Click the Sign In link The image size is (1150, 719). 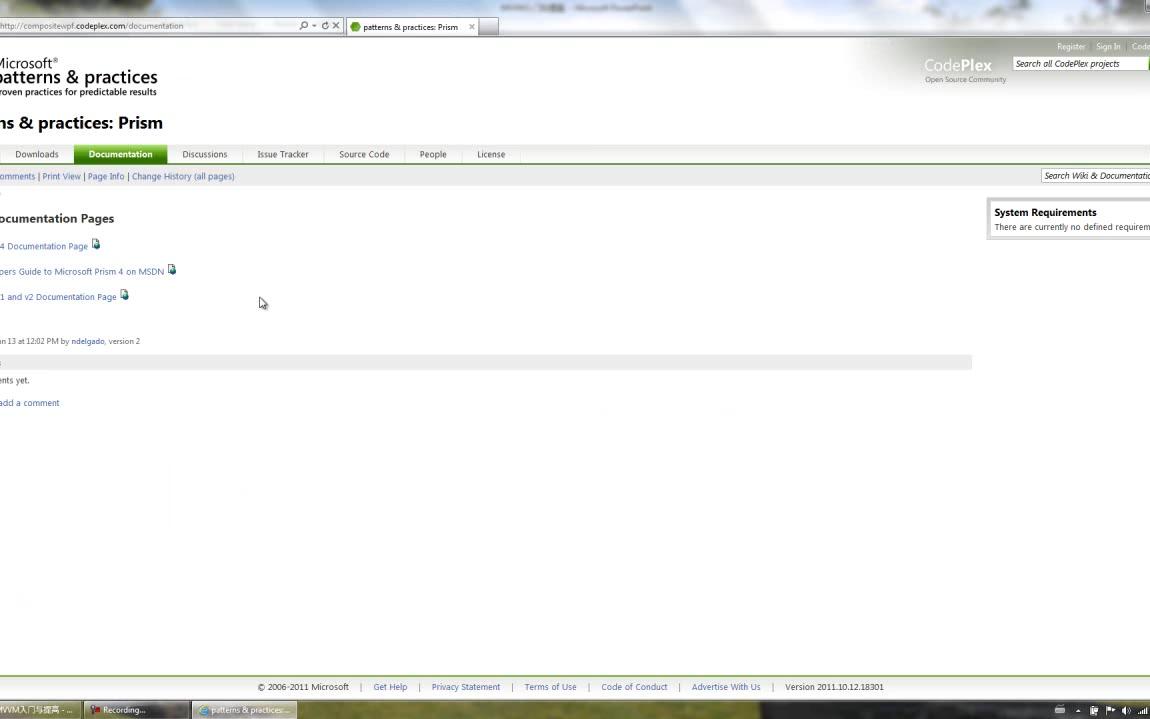[x=1108, y=46]
